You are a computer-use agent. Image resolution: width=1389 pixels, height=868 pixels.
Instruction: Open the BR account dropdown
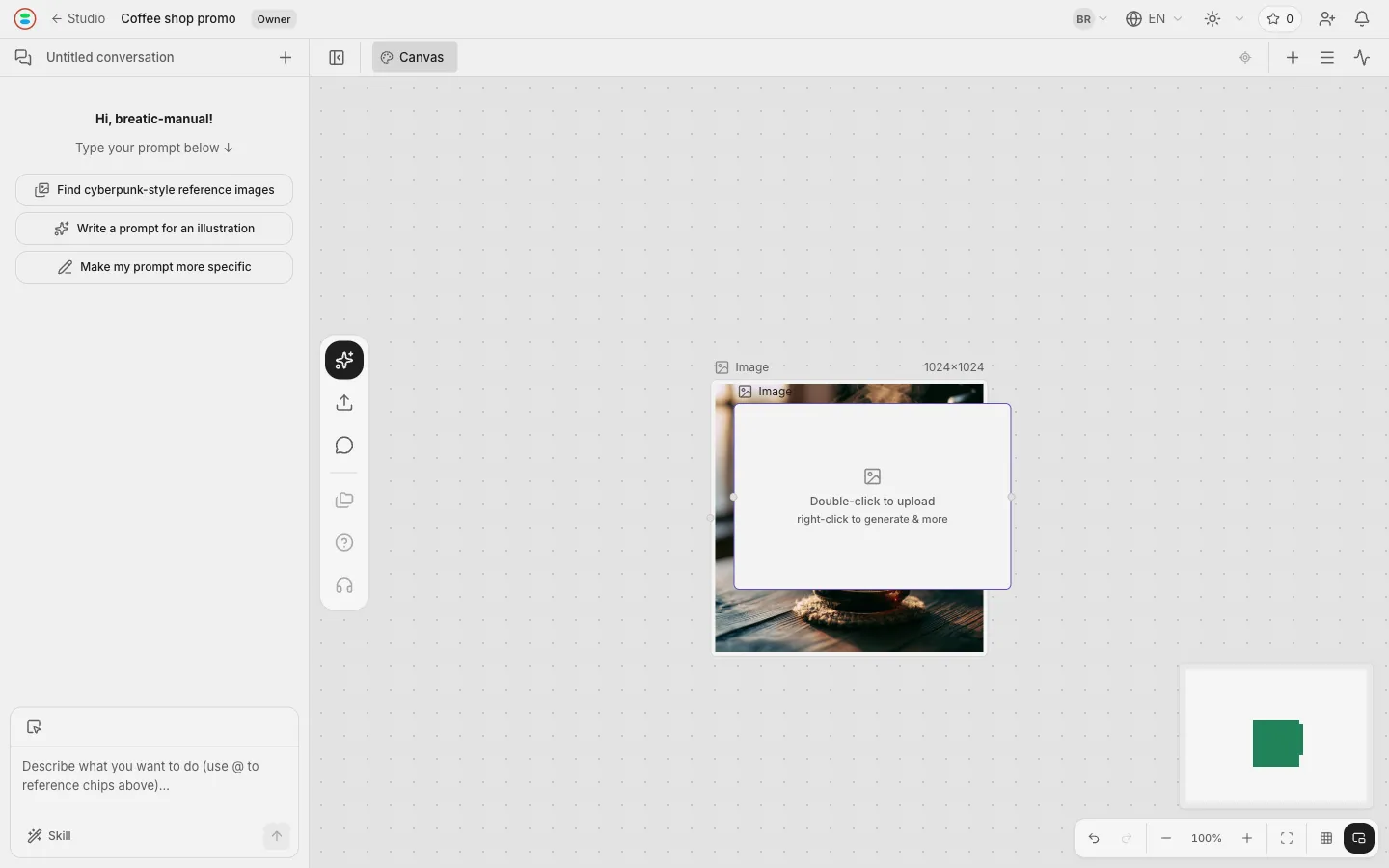tap(1090, 19)
